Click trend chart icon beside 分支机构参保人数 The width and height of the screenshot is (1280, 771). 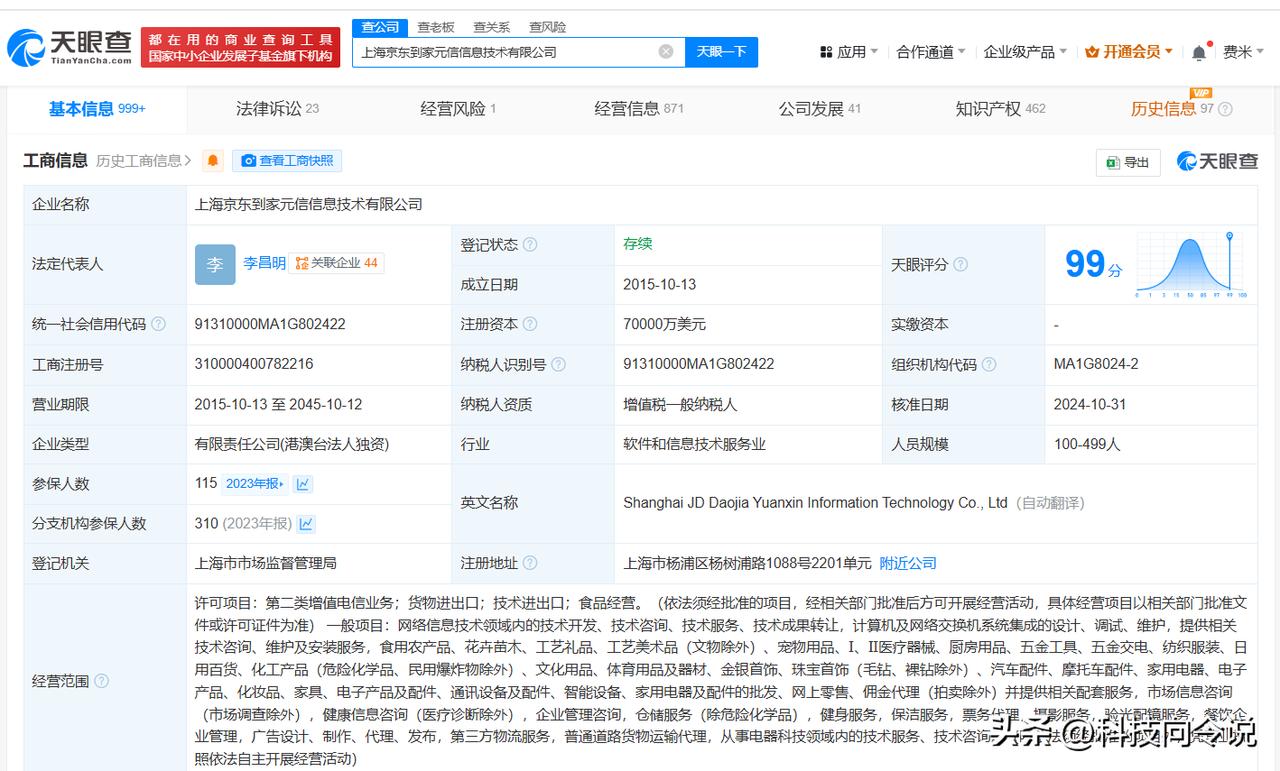pos(306,523)
